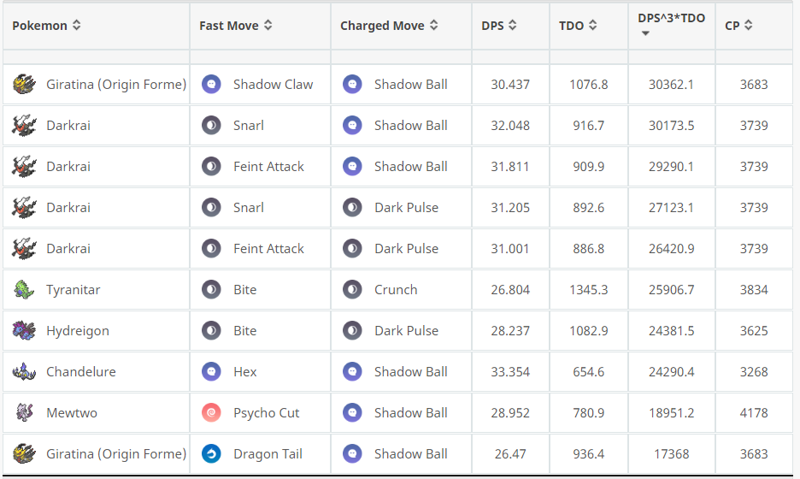Screen dimensions: 800x479
Task: Click the Ghost-type icon beside Shadow Claw
Action: pos(211,84)
